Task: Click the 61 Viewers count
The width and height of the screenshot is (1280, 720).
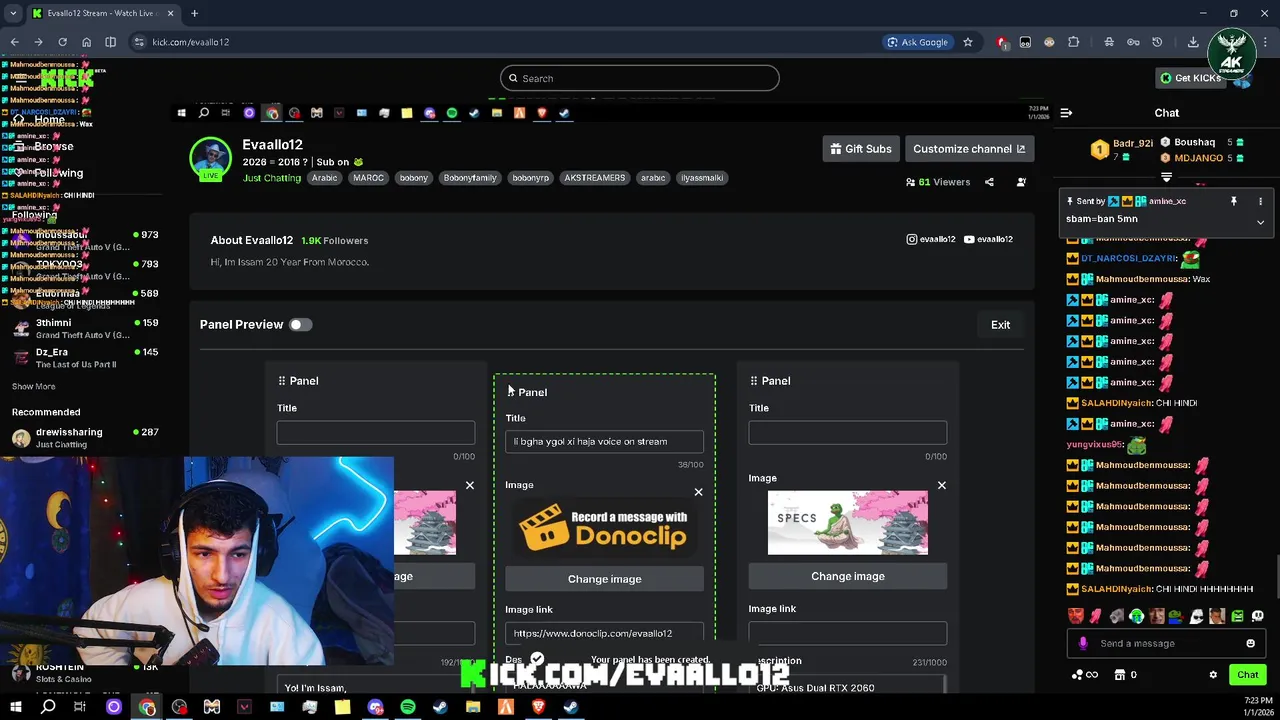Action: tap(938, 182)
